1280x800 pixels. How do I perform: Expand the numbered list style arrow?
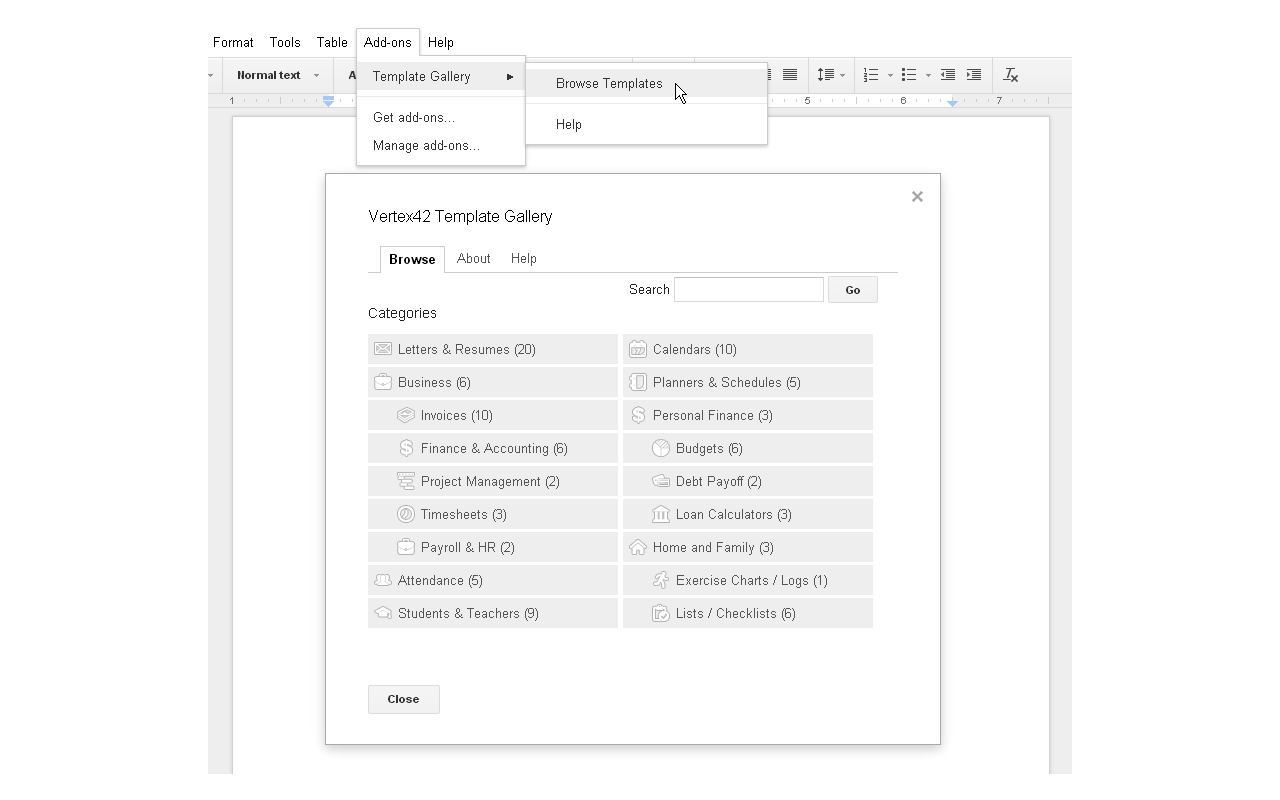(x=890, y=76)
